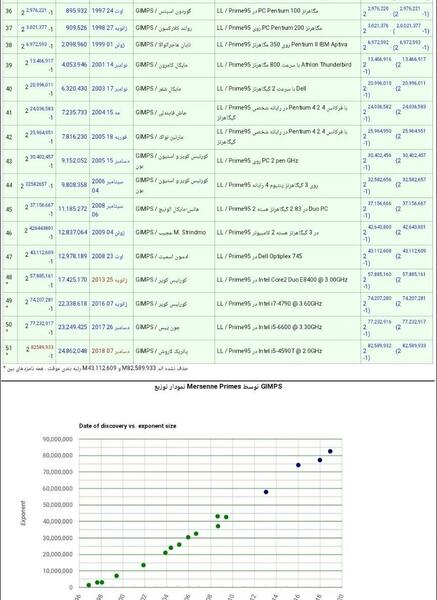Click the 12,837,064 digits value
Screen dimensions: 437x600
coord(73,232)
